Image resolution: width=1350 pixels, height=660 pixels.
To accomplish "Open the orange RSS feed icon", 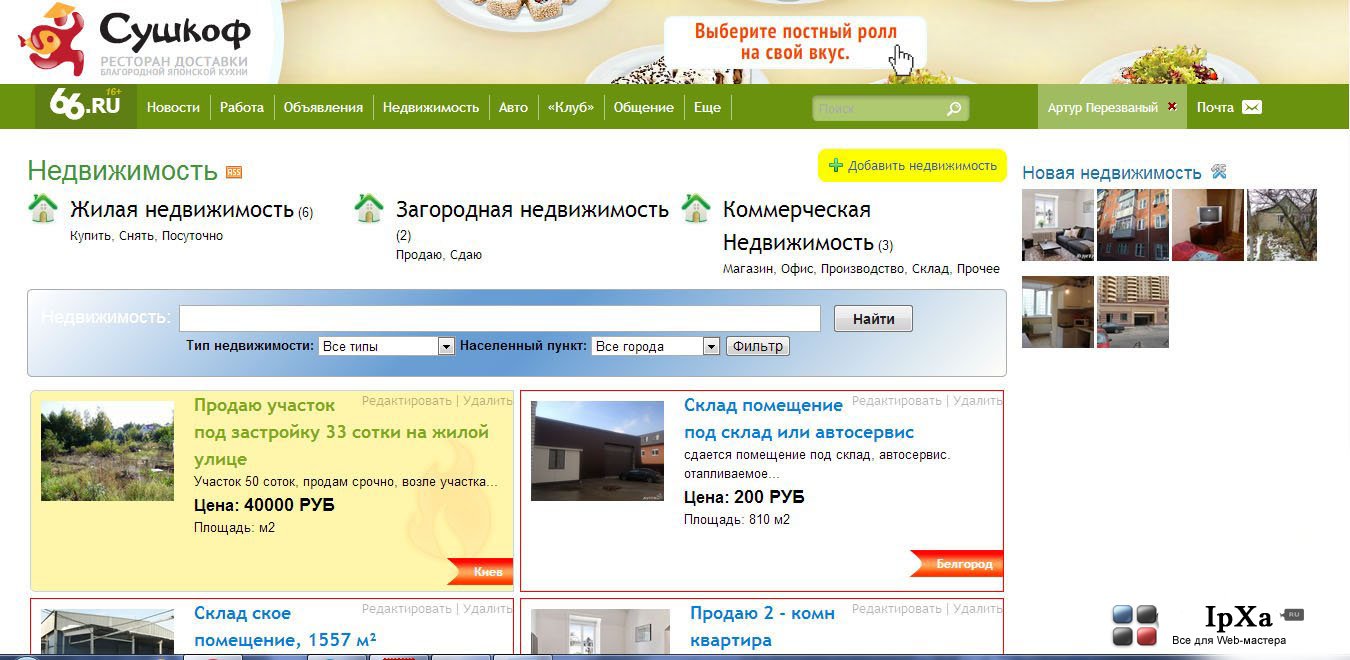I will tap(234, 172).
